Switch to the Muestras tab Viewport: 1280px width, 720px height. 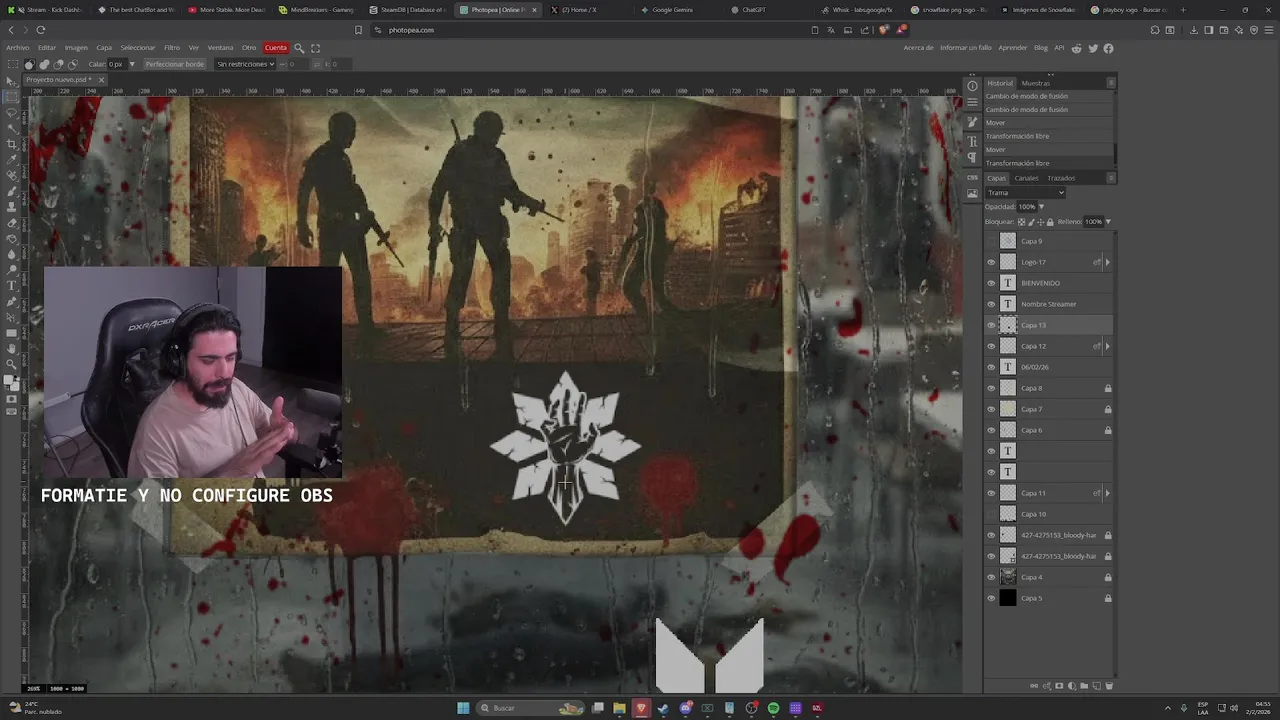coord(1036,83)
